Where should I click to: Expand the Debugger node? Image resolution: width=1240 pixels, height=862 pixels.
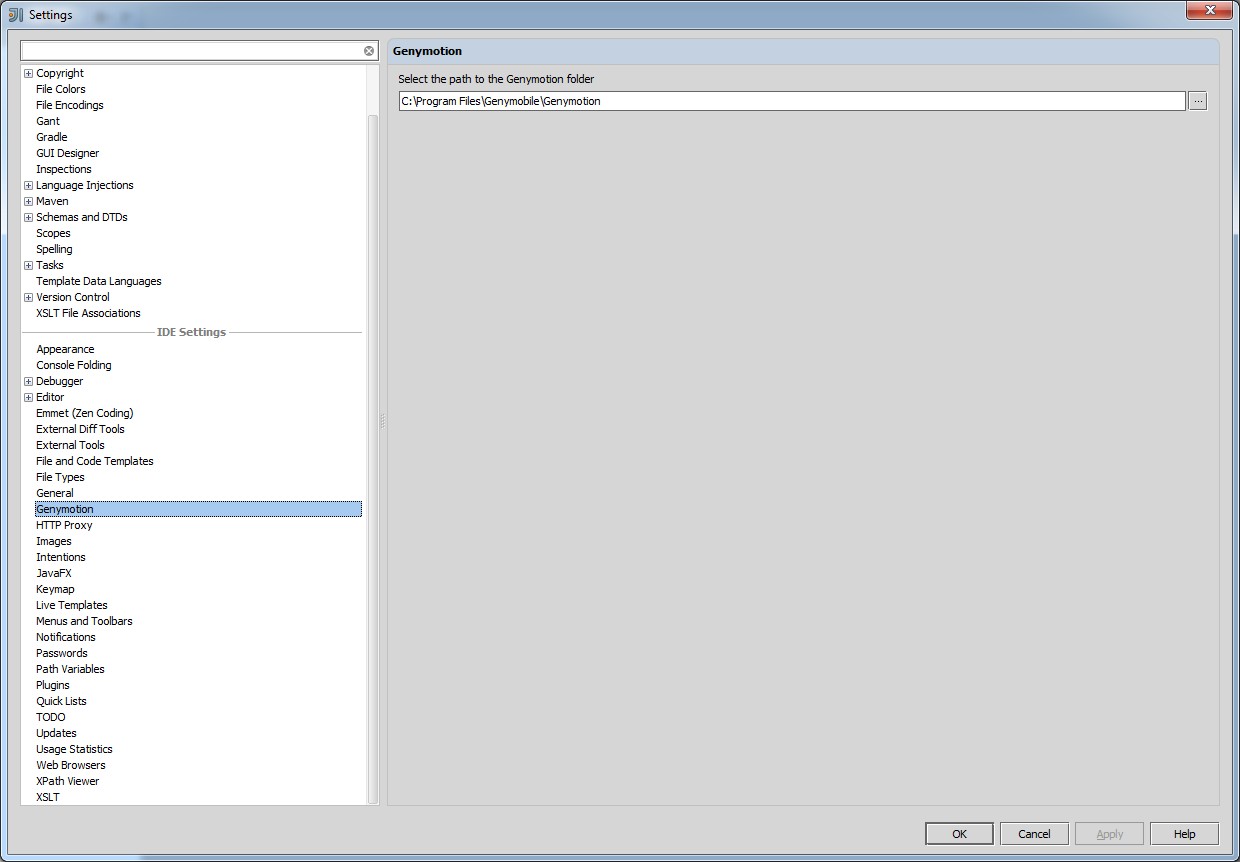[x=28, y=381]
